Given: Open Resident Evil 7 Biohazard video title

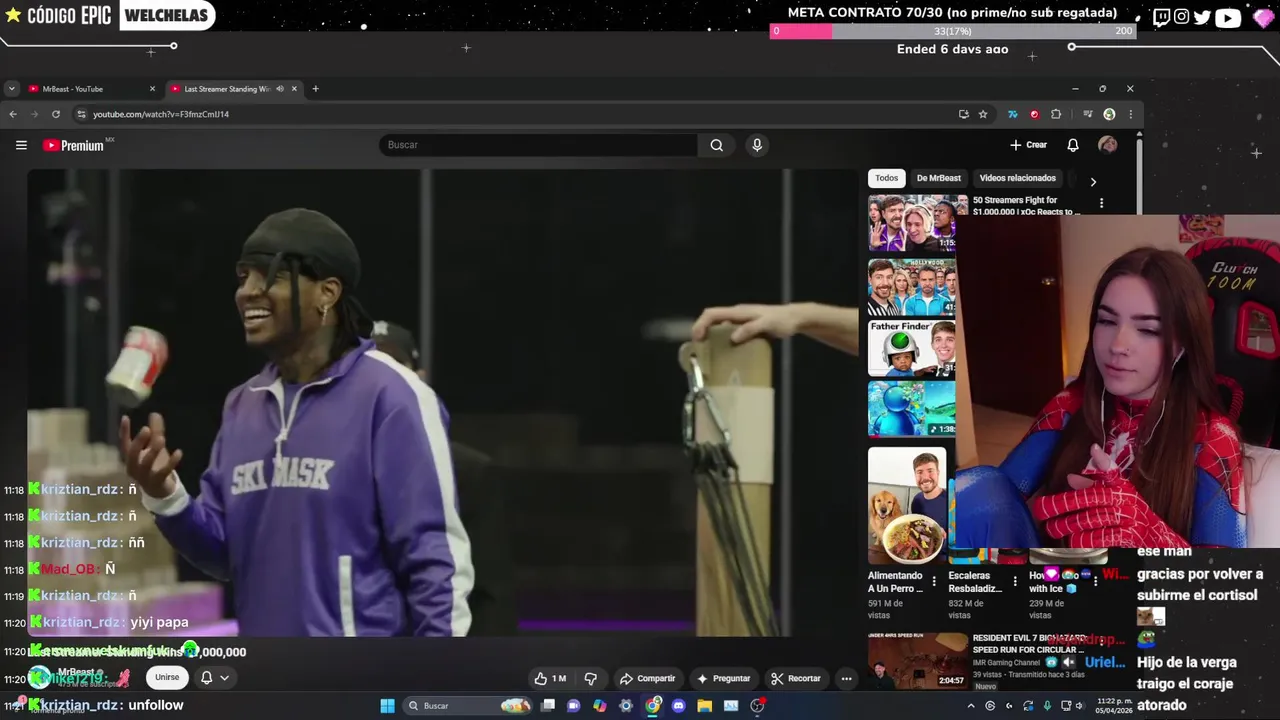Looking at the screenshot, I should 1028,643.
